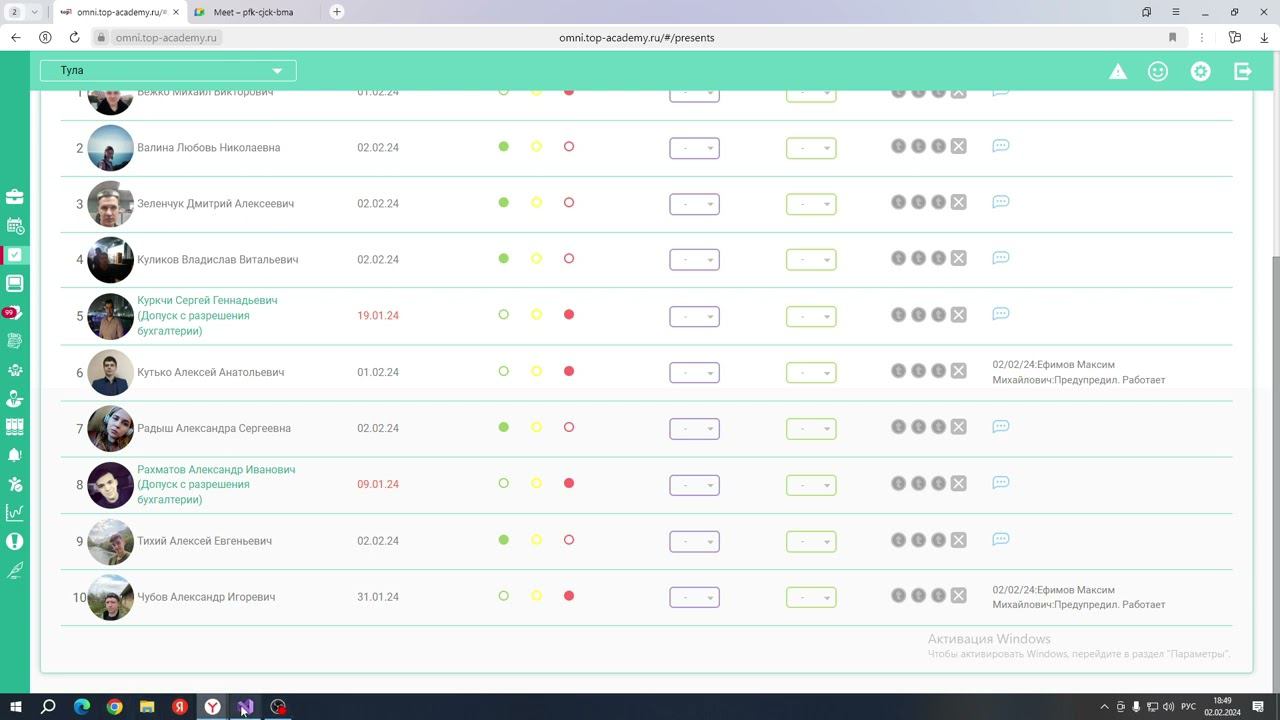This screenshot has width=1280, height=720.
Task: Open the Windows Start menu
Action: pos(15,707)
